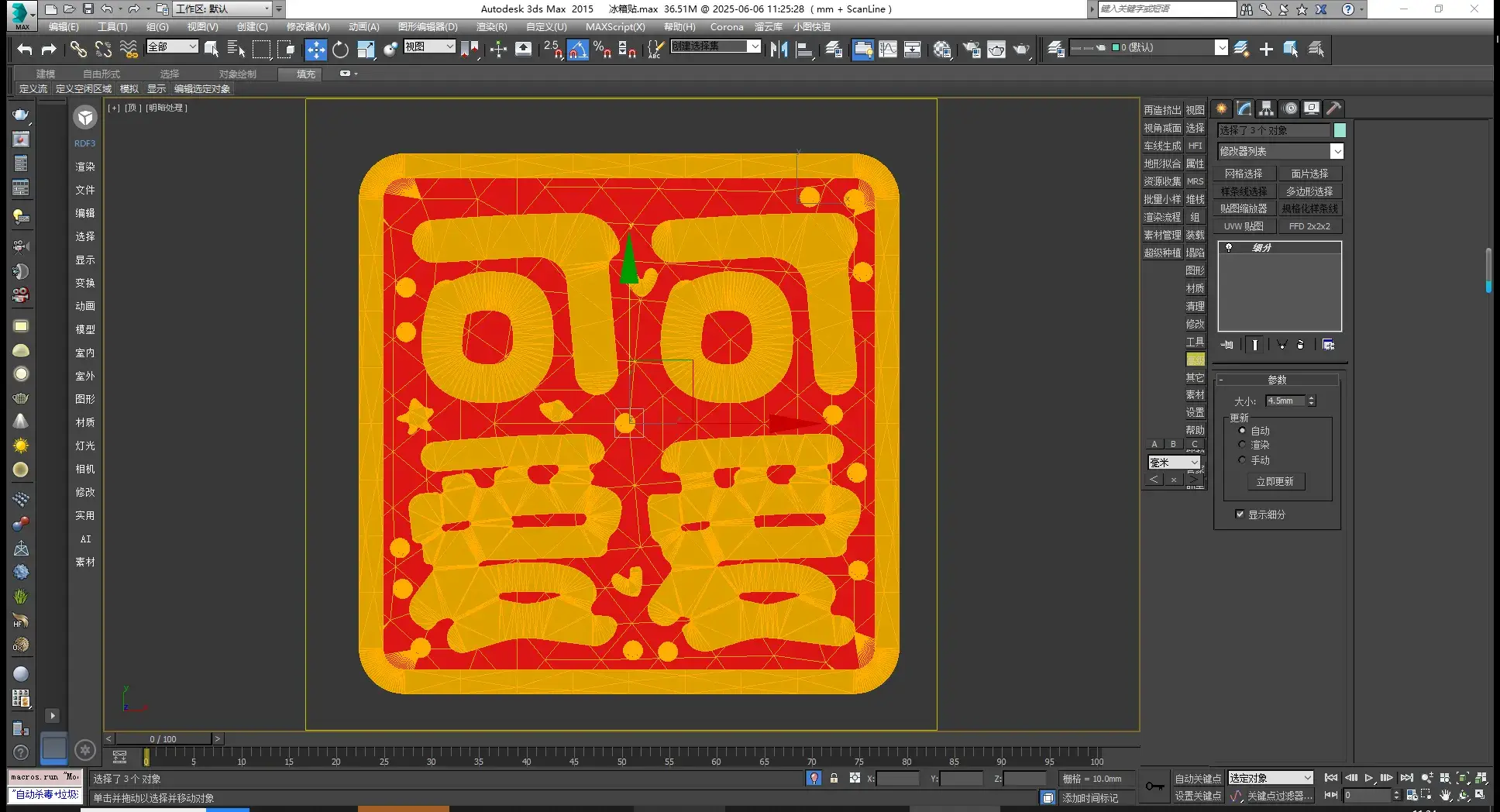1500x812 pixels.
Task: Activate the Bind to Space Warp tool
Action: click(x=129, y=50)
